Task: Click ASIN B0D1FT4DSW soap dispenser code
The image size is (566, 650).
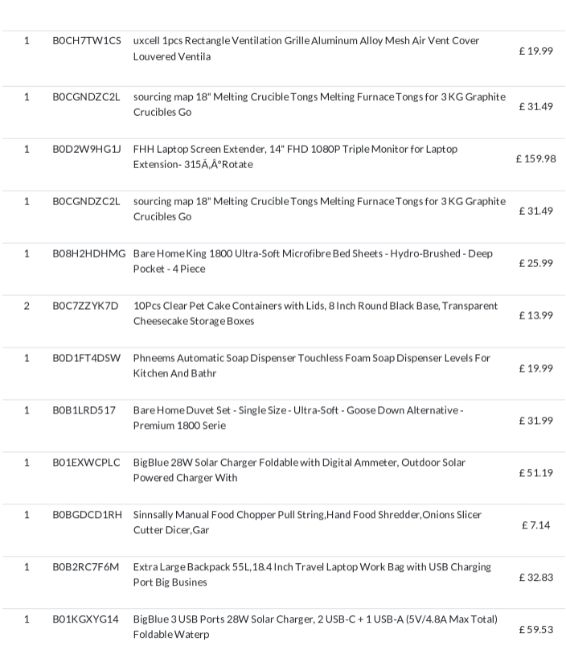Action: pos(86,358)
